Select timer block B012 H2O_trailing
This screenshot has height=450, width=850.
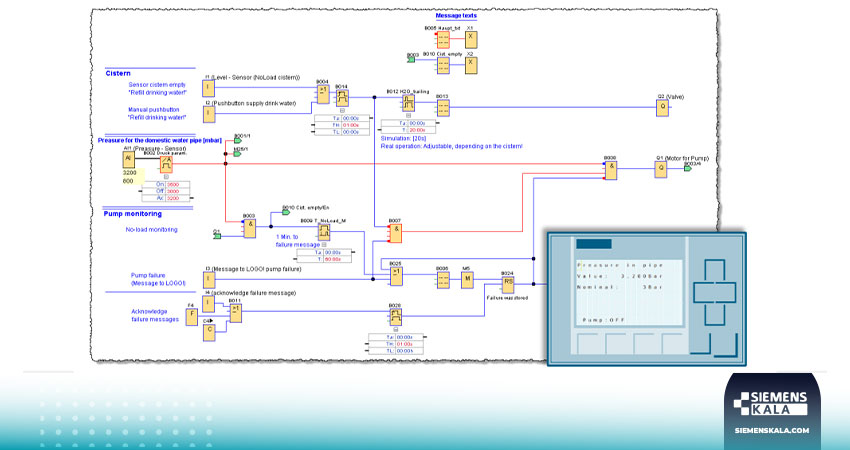pos(408,103)
